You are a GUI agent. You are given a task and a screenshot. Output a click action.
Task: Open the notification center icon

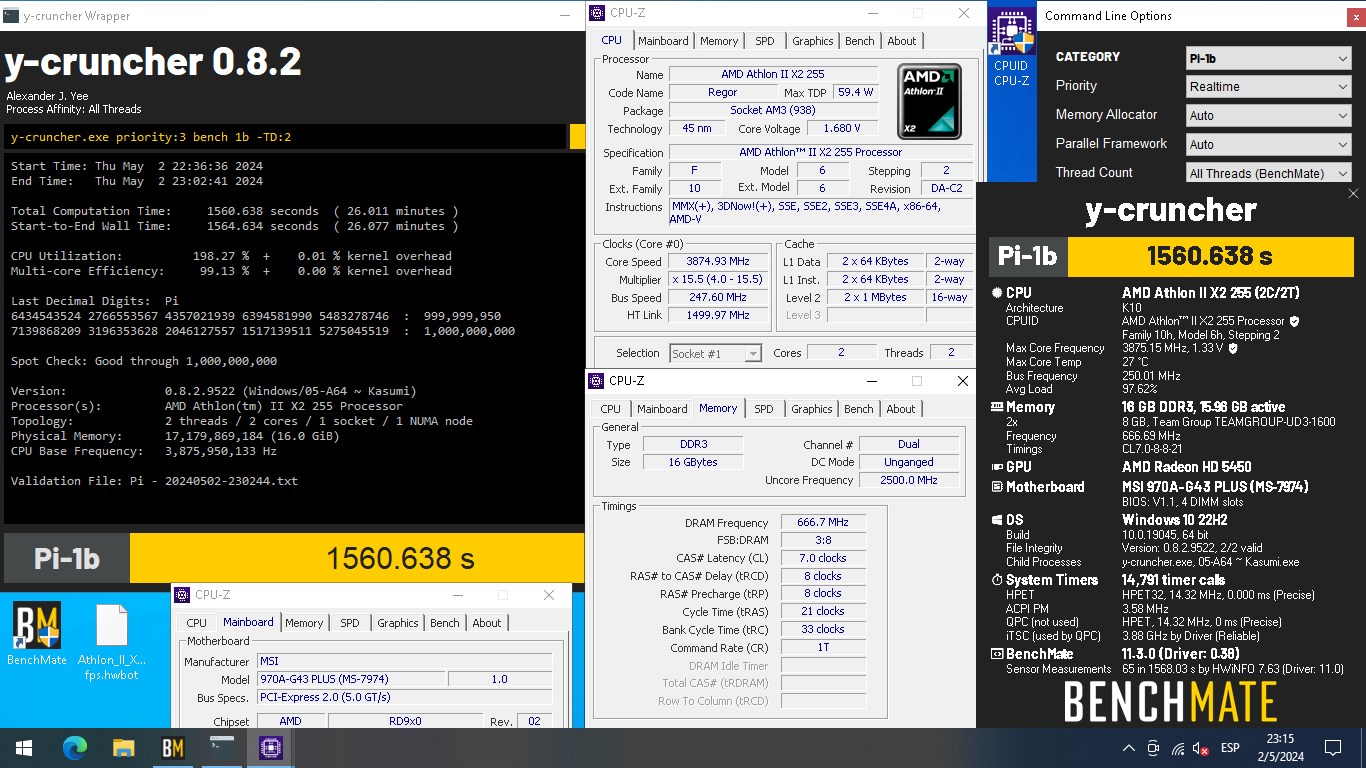1332,748
